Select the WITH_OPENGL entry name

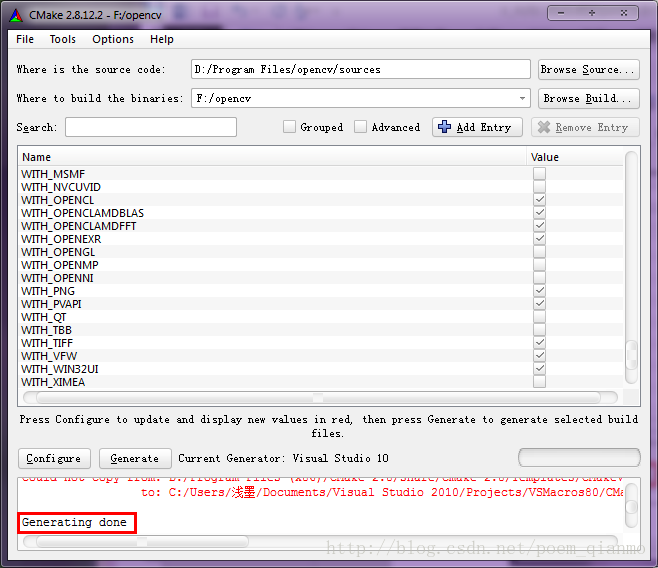[x=58, y=252]
